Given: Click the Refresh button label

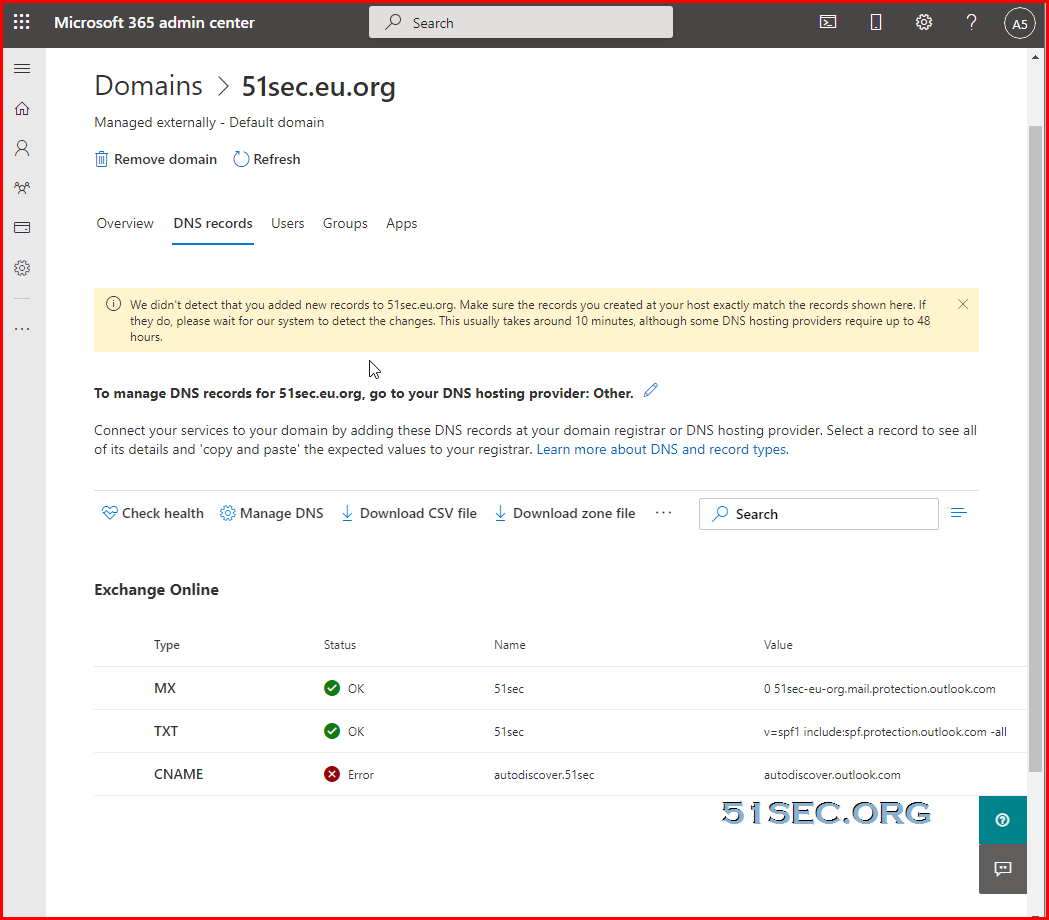Looking at the screenshot, I should pos(277,159).
